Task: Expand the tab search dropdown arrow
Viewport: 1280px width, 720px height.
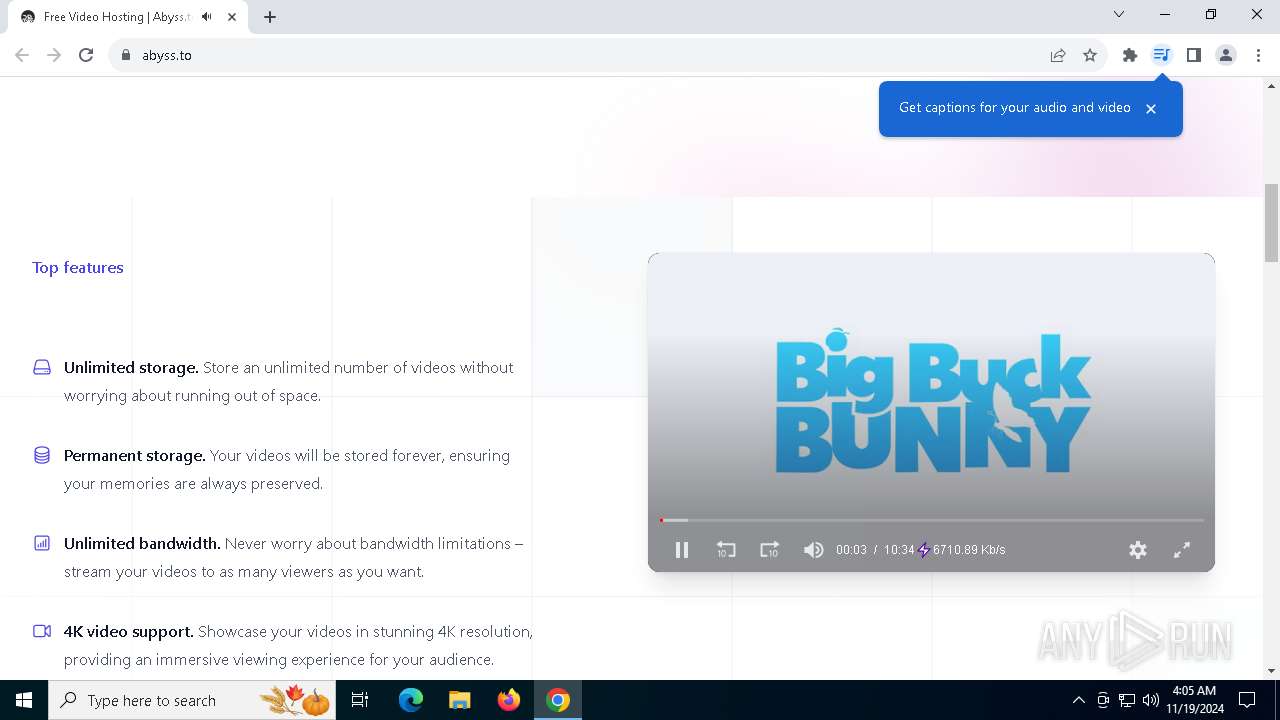Action: (1119, 14)
